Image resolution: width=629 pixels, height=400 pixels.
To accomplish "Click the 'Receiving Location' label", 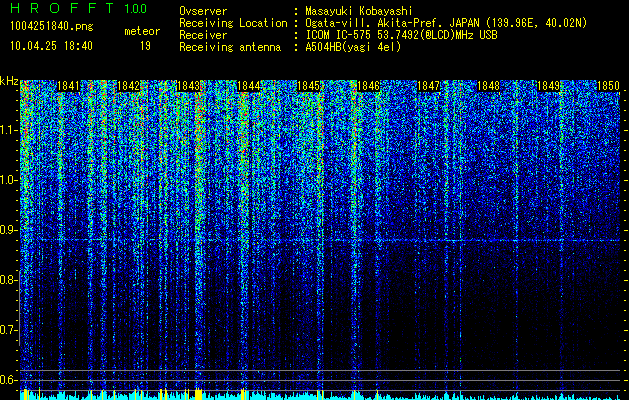I will coord(233,23).
